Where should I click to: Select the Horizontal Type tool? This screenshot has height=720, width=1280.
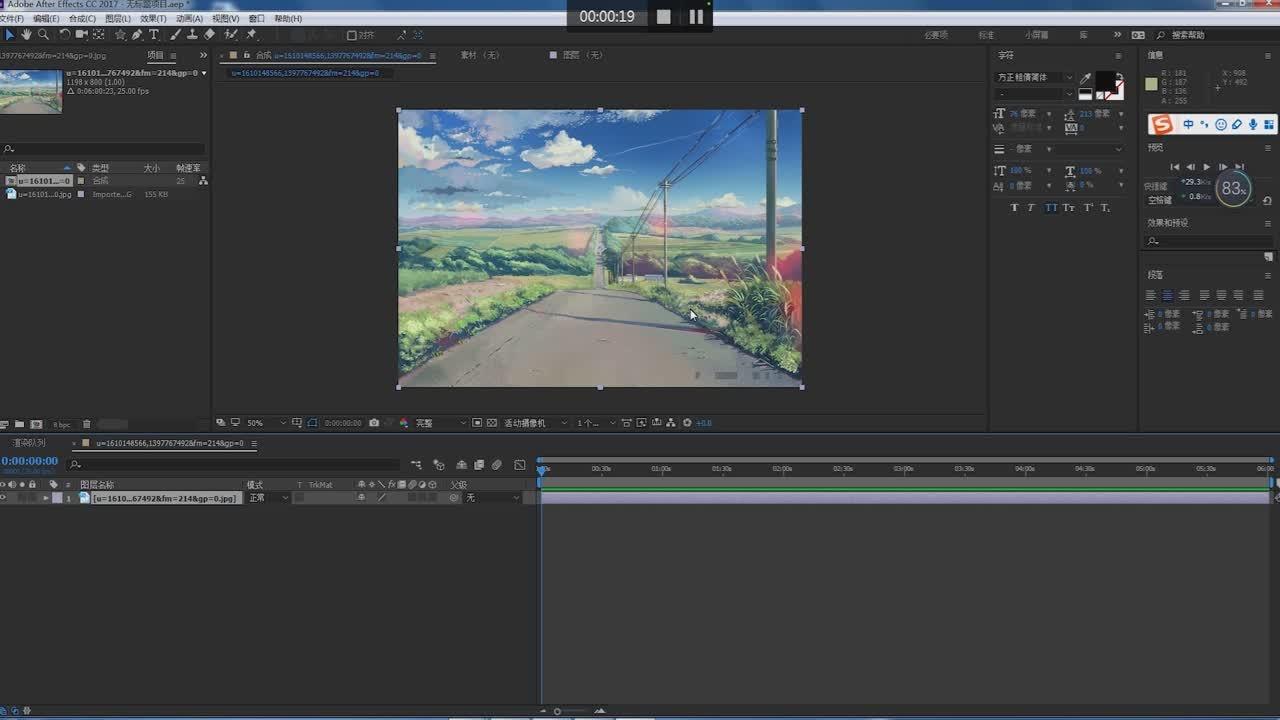pyautogui.click(x=154, y=35)
